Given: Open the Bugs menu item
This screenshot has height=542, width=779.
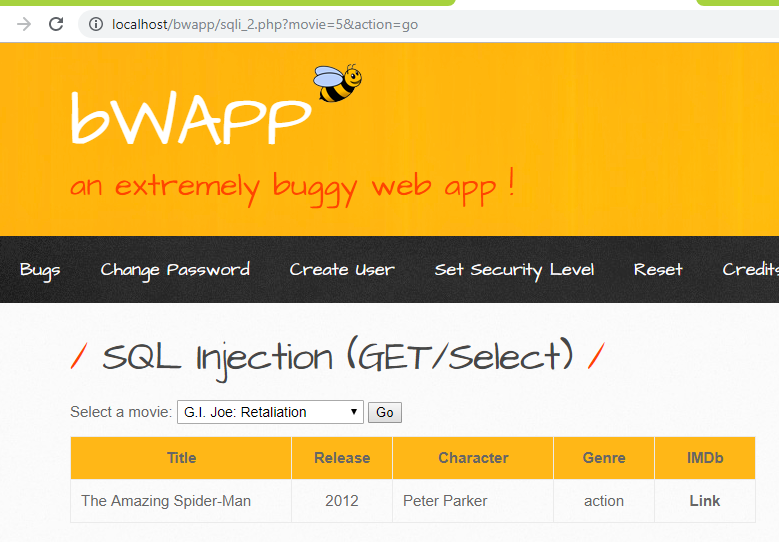Looking at the screenshot, I should [40, 270].
